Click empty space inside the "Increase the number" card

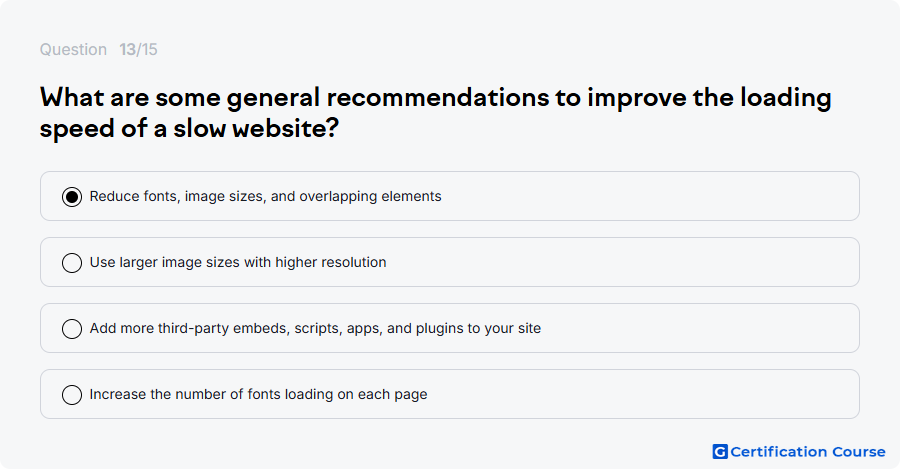coord(643,394)
